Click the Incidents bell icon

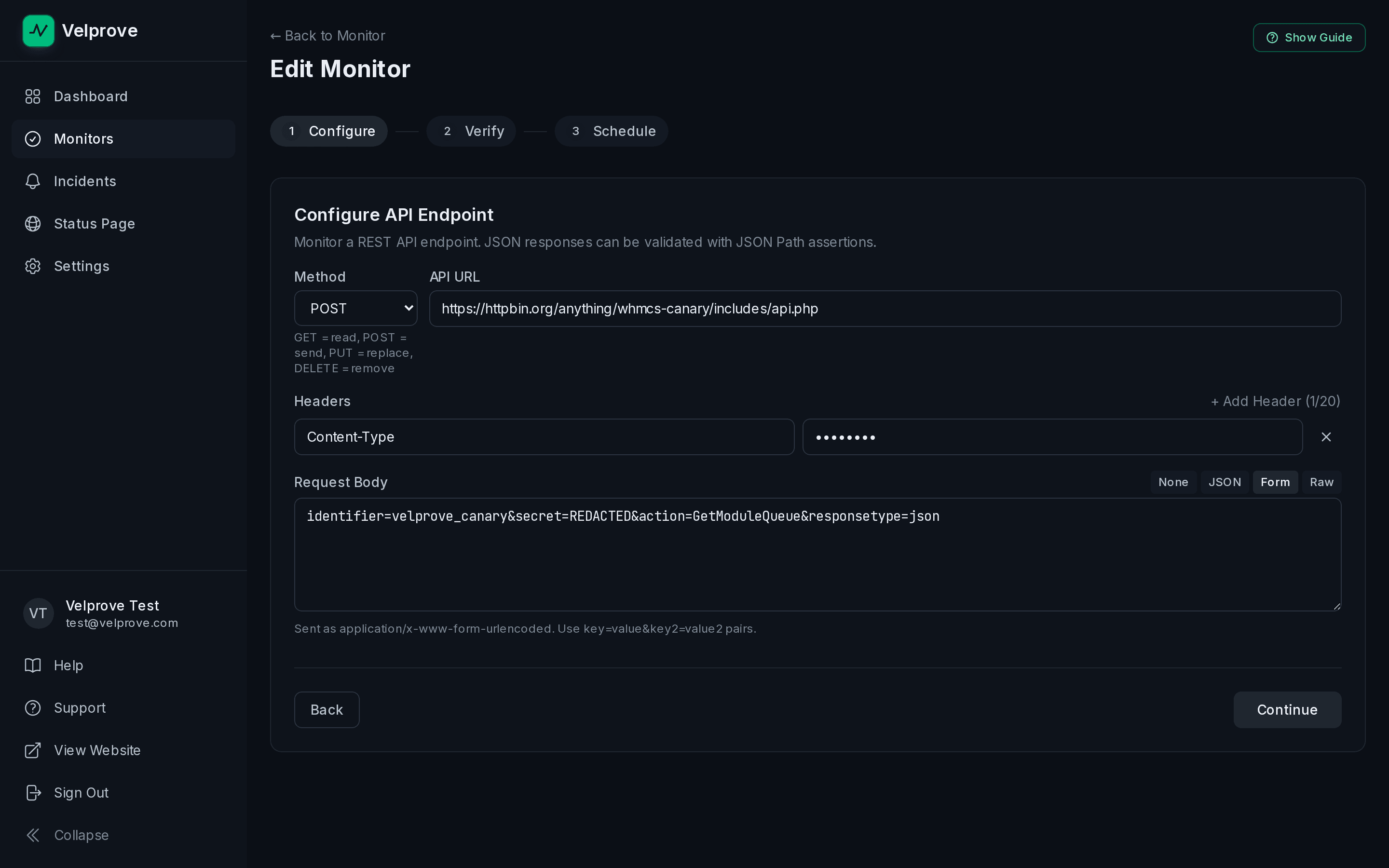[33, 181]
